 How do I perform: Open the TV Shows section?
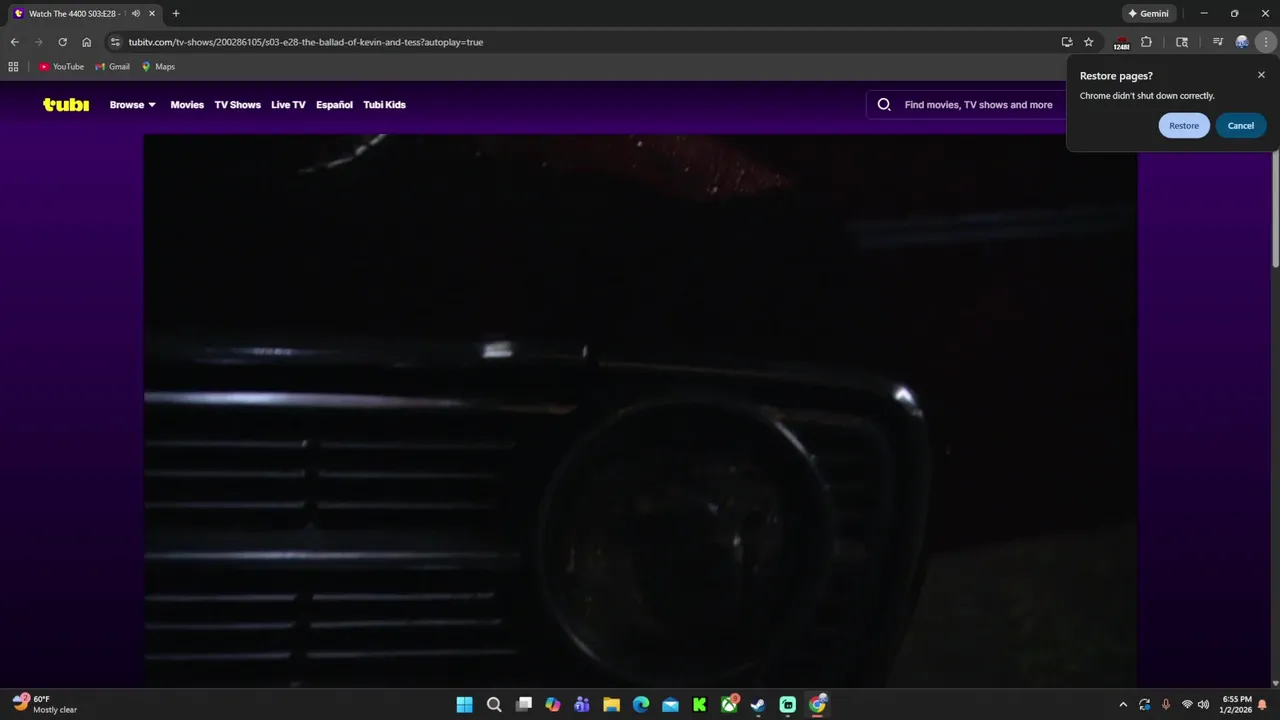click(237, 105)
